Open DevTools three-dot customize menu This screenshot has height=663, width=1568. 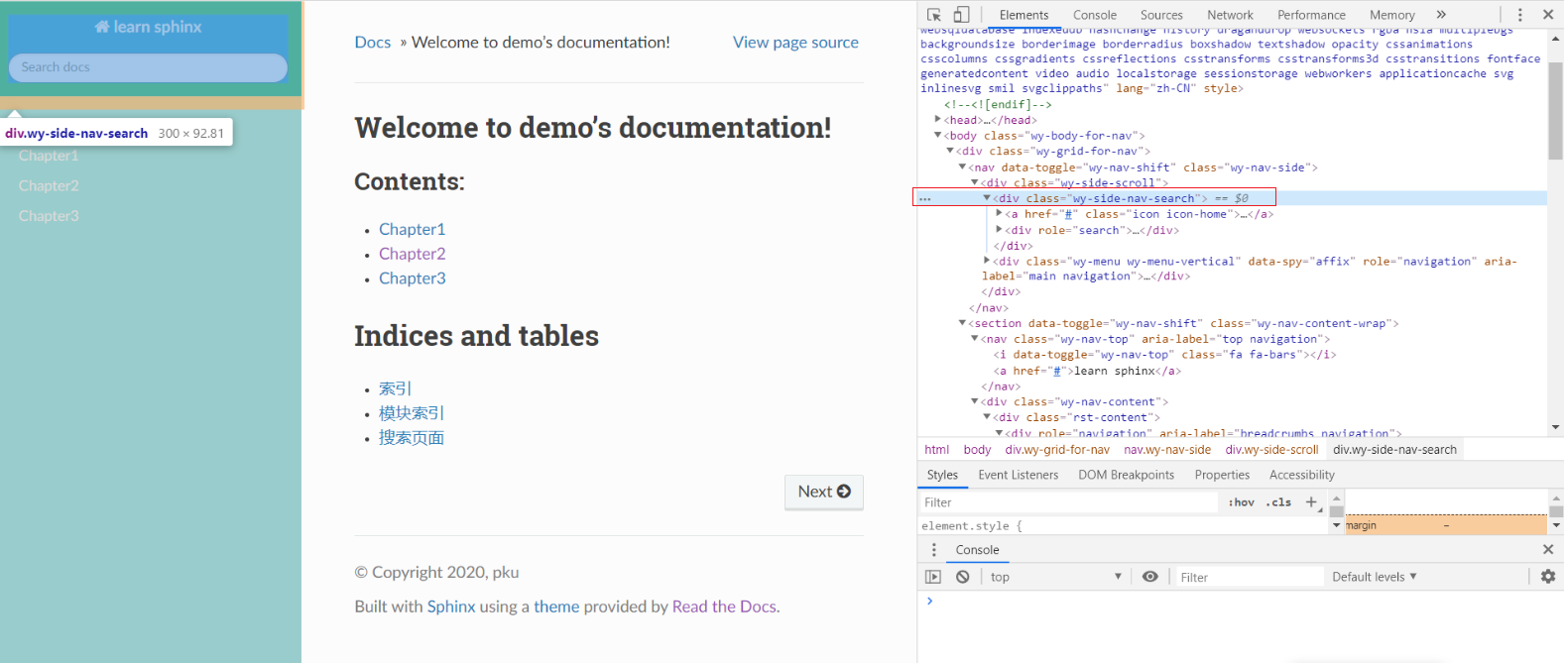click(x=1519, y=15)
